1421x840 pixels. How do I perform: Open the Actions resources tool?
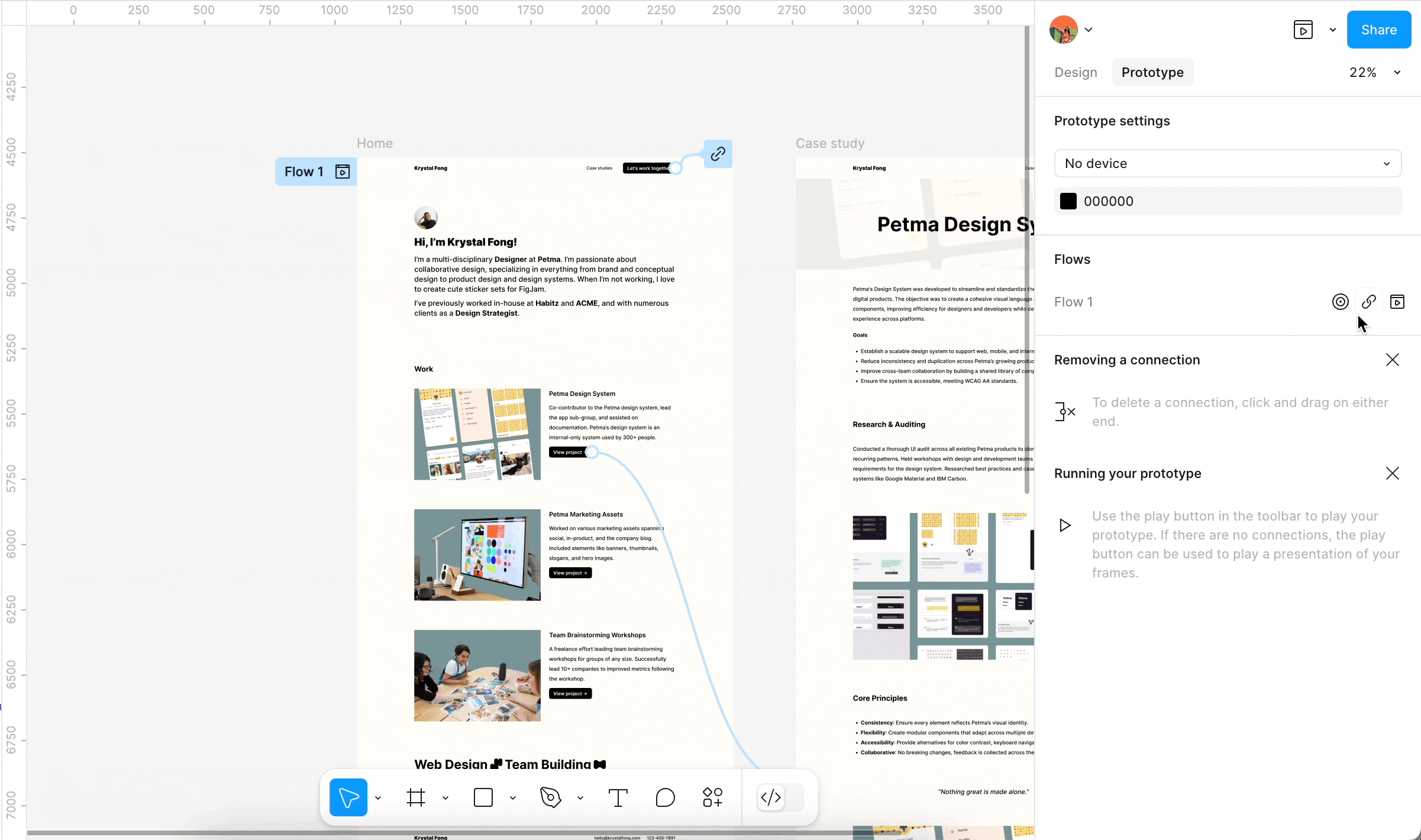click(712, 797)
